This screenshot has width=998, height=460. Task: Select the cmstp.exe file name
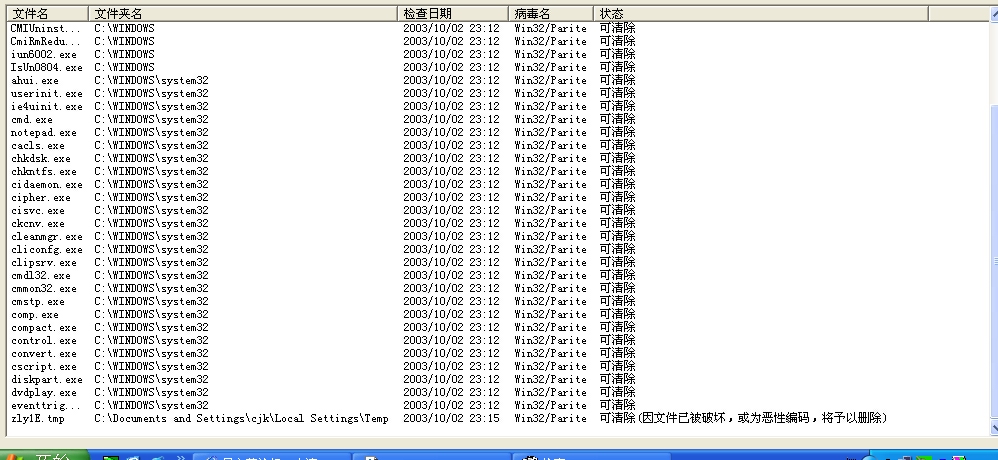coord(38,302)
